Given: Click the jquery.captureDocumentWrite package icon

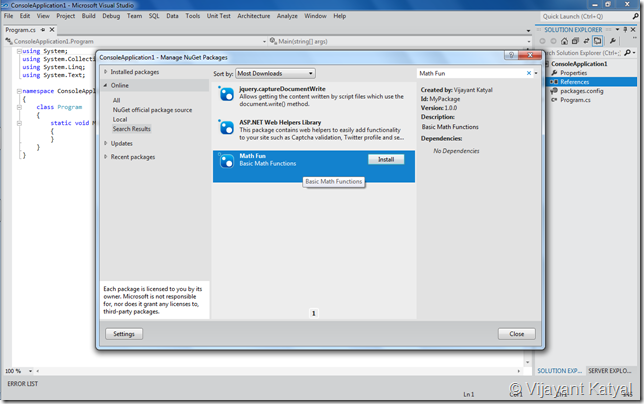Looking at the screenshot, I should 226,94.
